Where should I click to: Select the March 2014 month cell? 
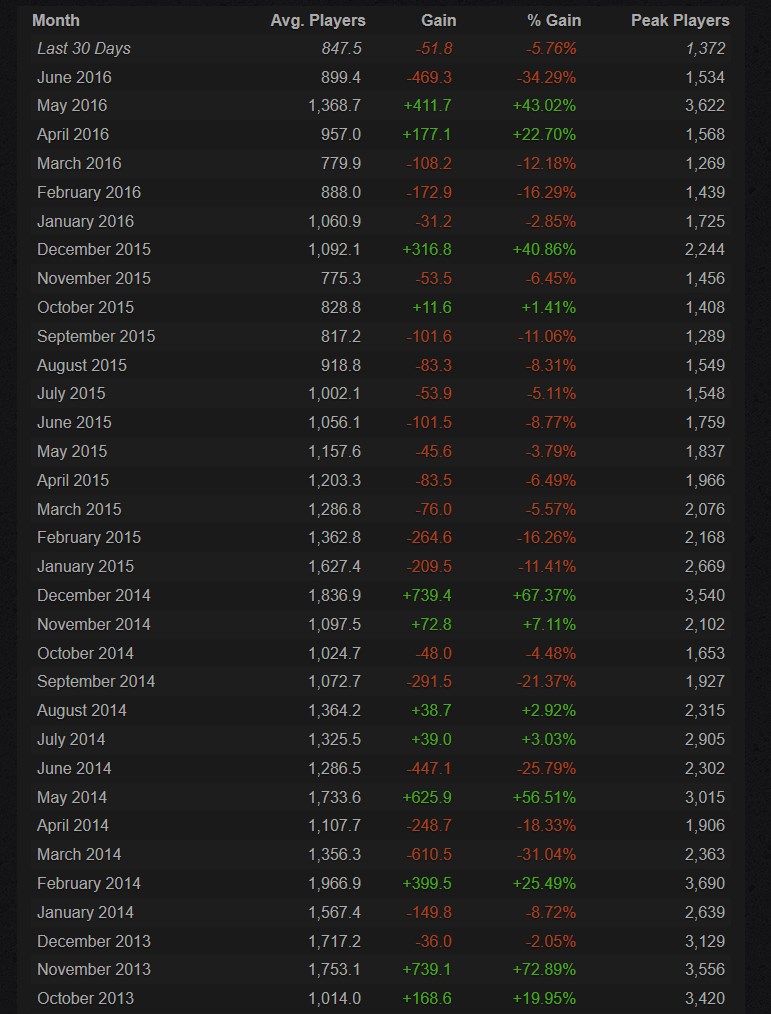click(79, 854)
